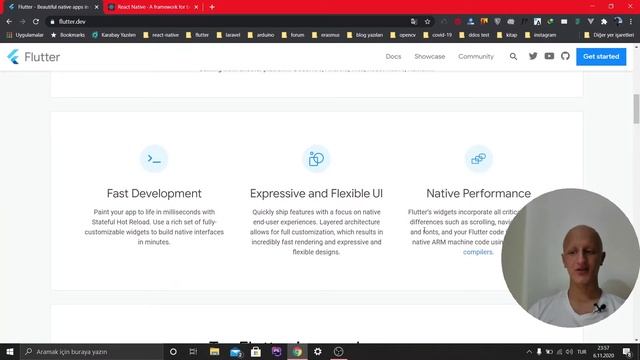The image size is (640, 360).
Task: Click the OBS Studio taskbar icon
Action: (338, 351)
